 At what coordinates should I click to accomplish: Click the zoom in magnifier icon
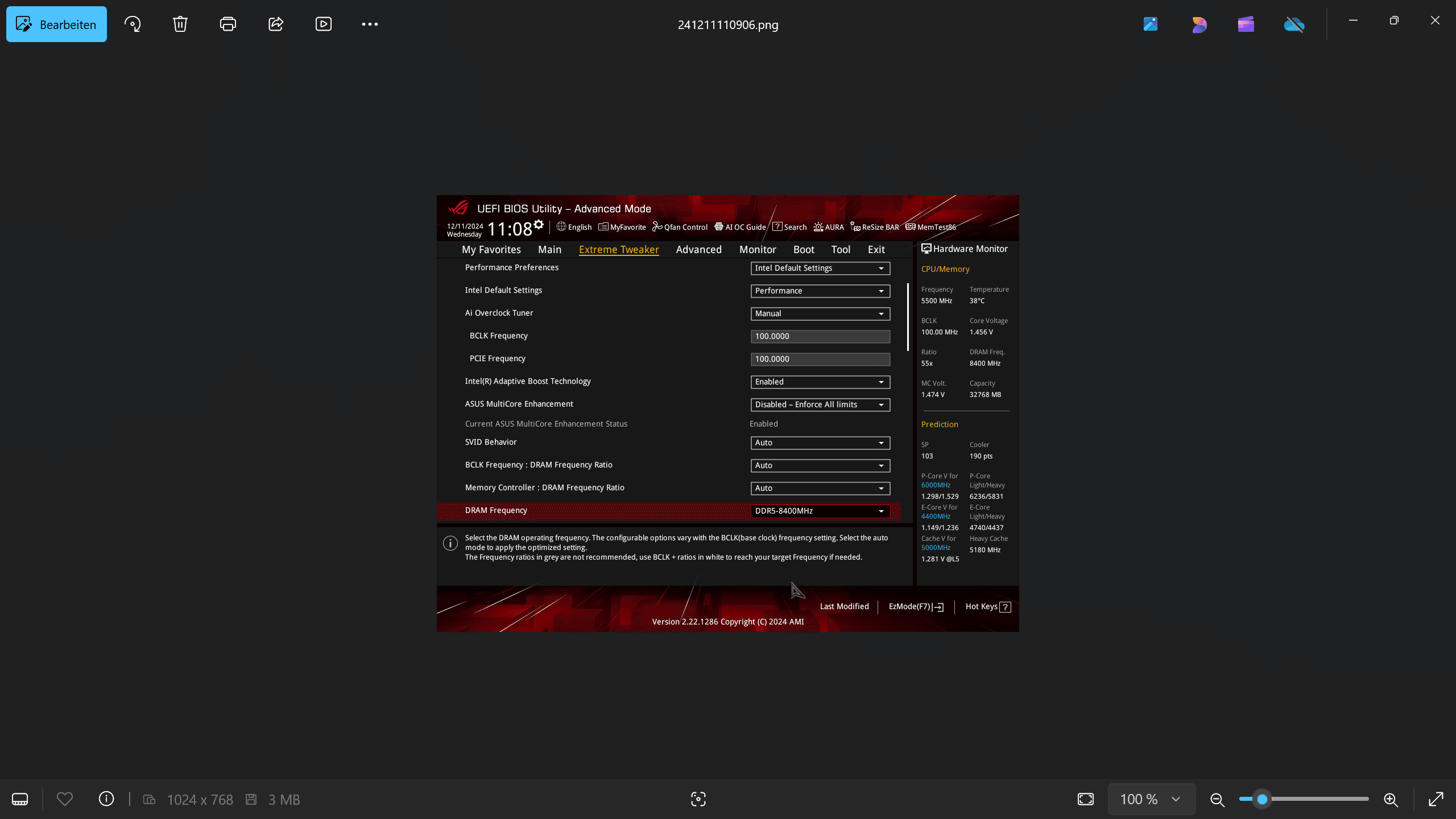click(x=1391, y=799)
